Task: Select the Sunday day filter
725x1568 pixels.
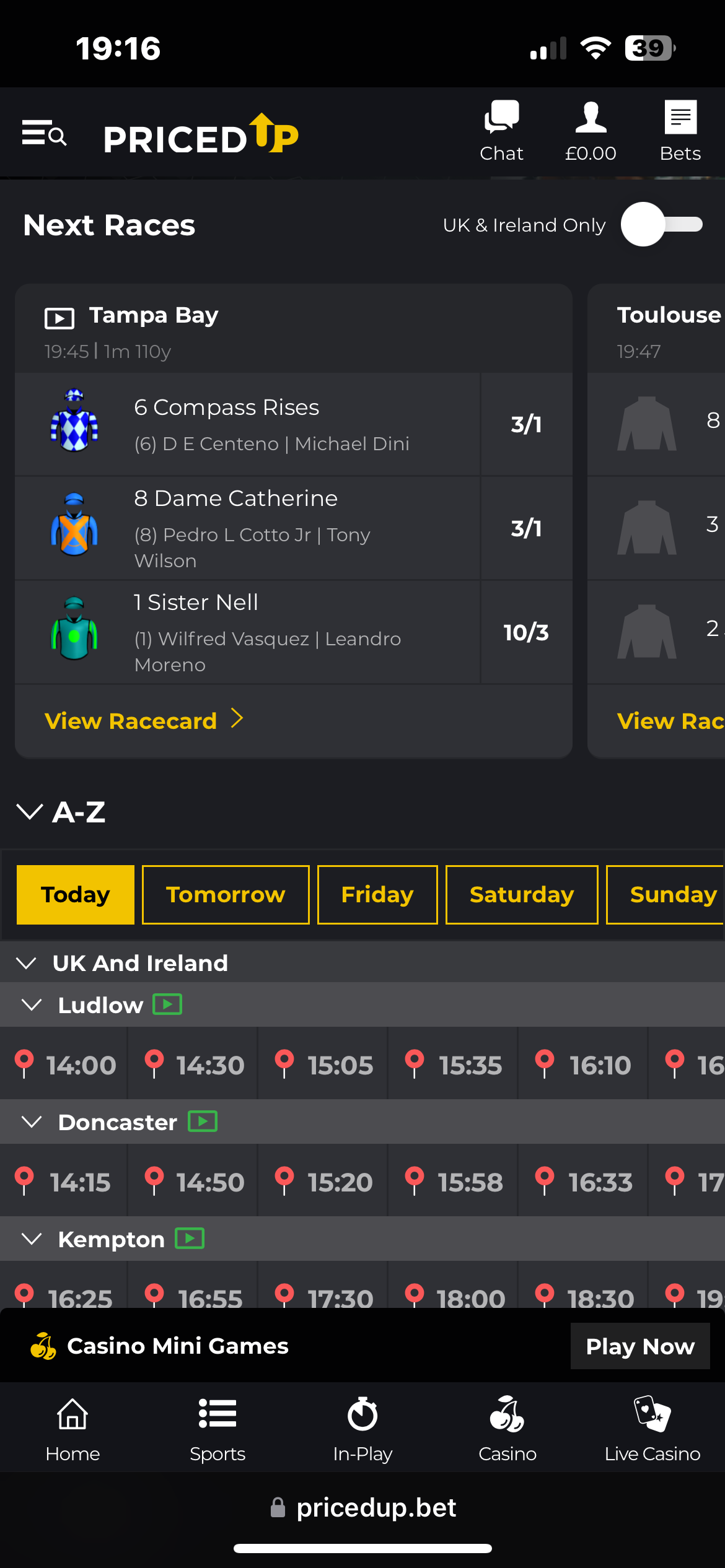Action: click(669, 894)
